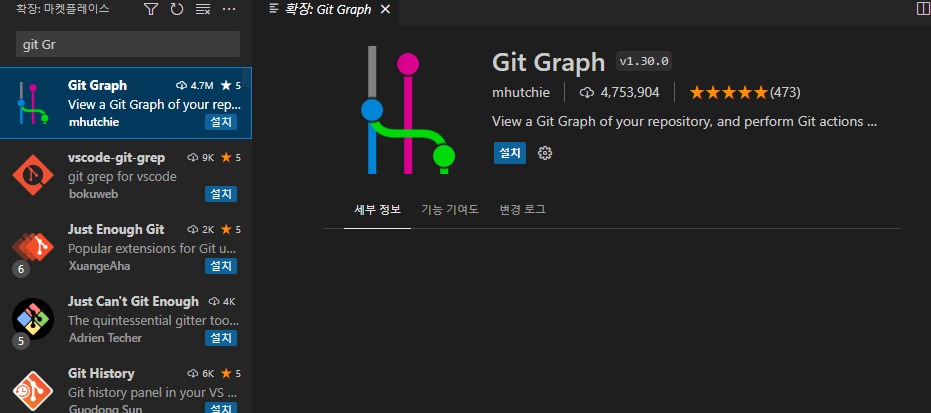Image resolution: width=931 pixels, height=413 pixels.
Task: Click the v1.30.0 version badge
Action: 644,61
